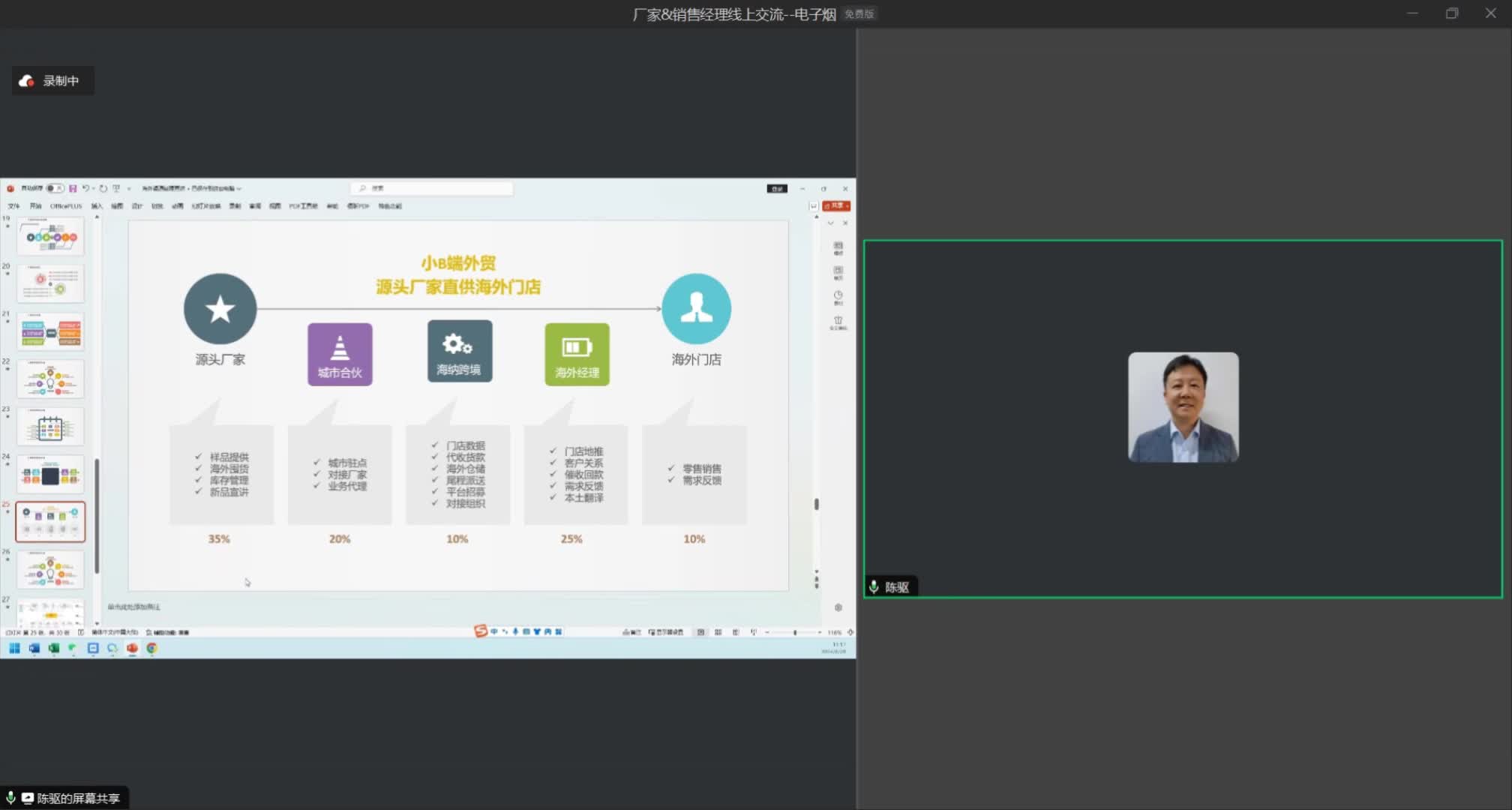Open Chrome from the taskbar
Screen dimensions: 1512x810
151,648
